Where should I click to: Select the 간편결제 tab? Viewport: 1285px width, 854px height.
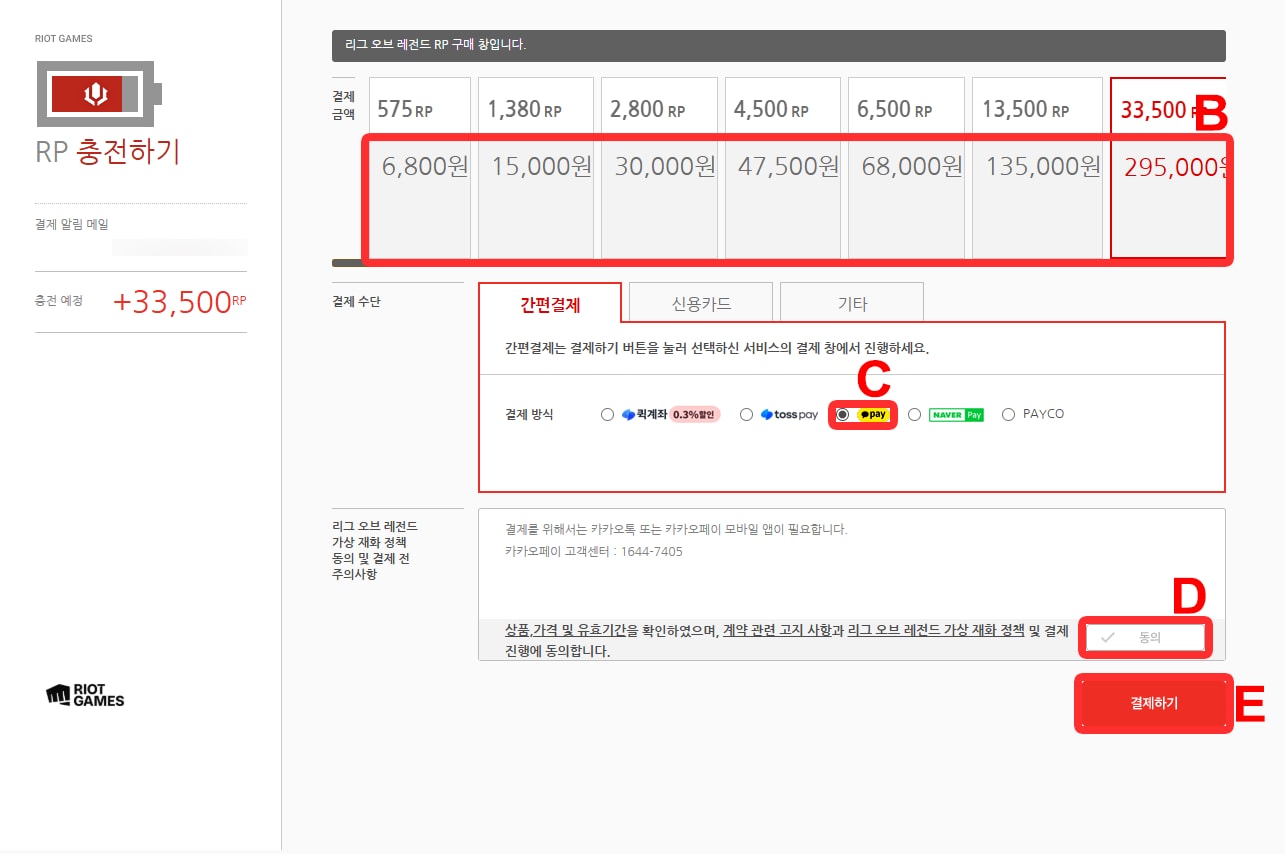pyautogui.click(x=550, y=304)
